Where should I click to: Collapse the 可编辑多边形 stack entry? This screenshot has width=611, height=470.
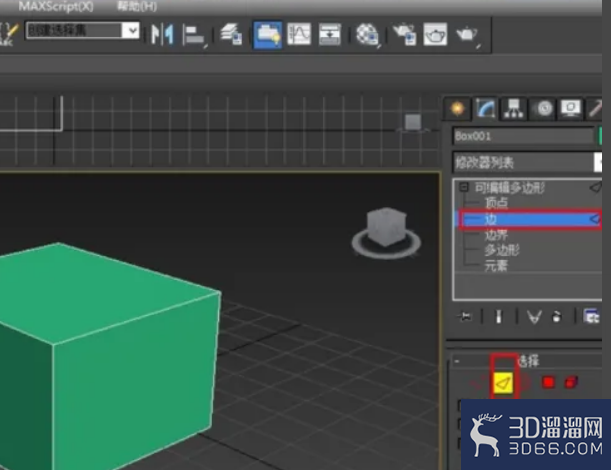(x=463, y=187)
